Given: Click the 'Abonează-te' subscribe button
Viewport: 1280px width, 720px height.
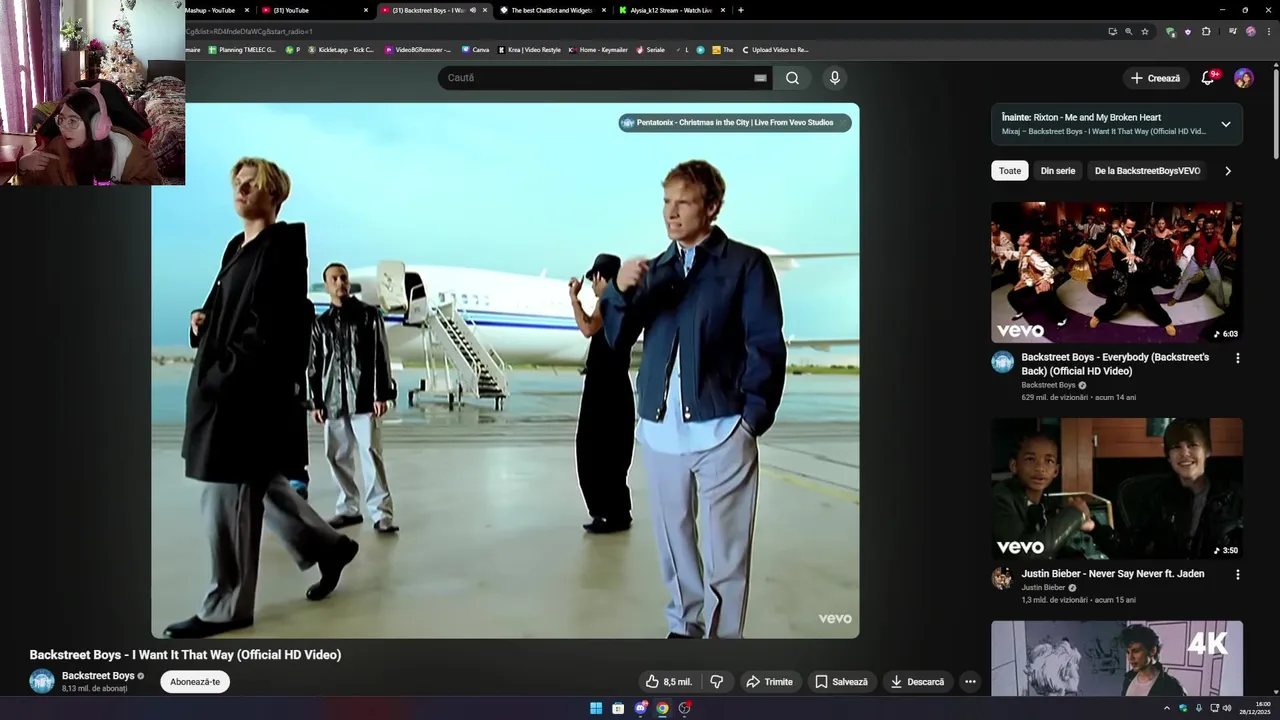Looking at the screenshot, I should pos(195,682).
